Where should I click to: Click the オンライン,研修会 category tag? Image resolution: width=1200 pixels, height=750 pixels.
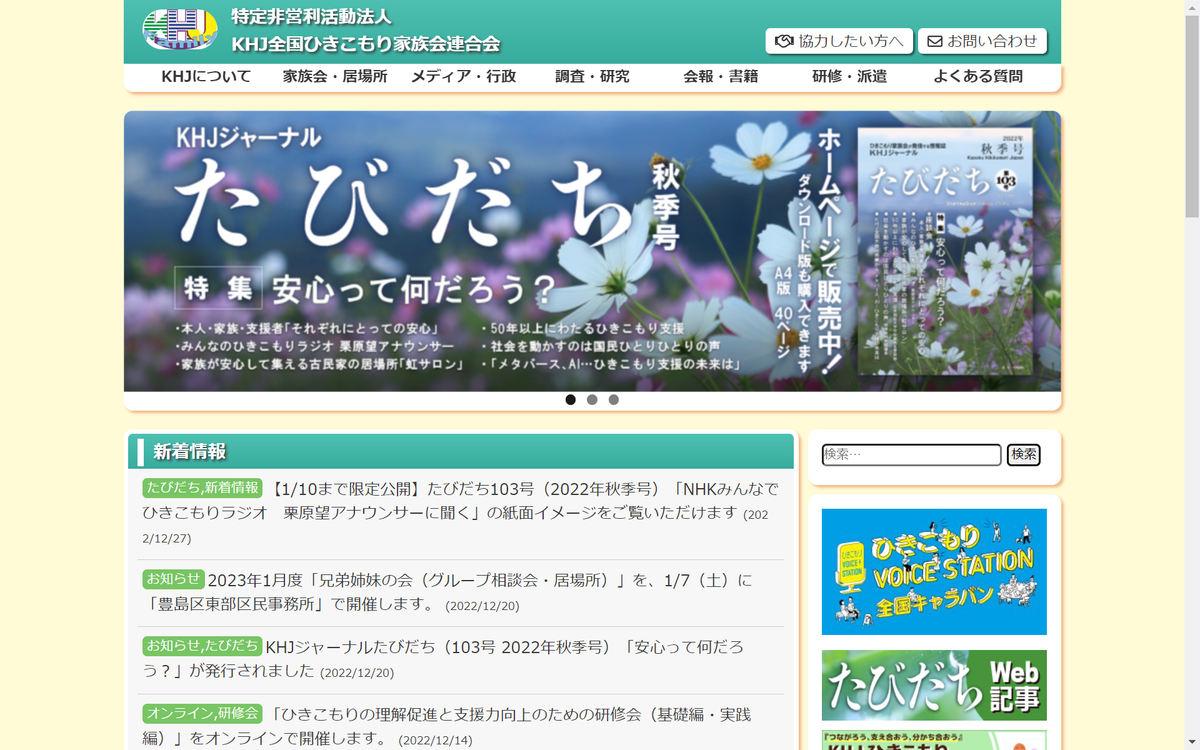coord(202,713)
